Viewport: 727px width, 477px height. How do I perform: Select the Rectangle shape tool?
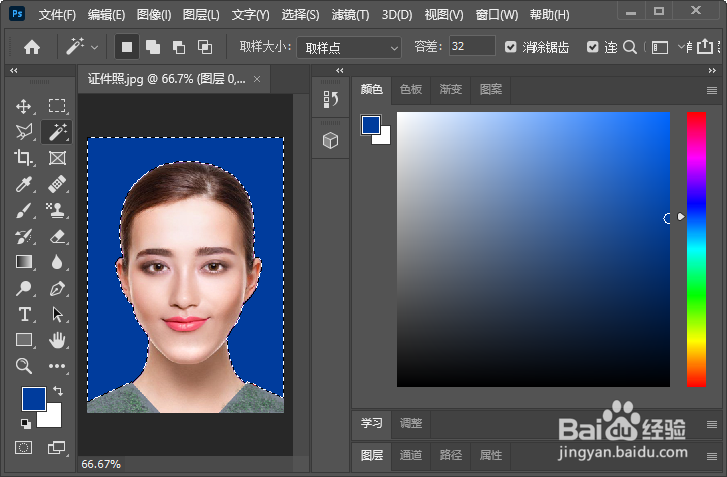(x=24, y=340)
